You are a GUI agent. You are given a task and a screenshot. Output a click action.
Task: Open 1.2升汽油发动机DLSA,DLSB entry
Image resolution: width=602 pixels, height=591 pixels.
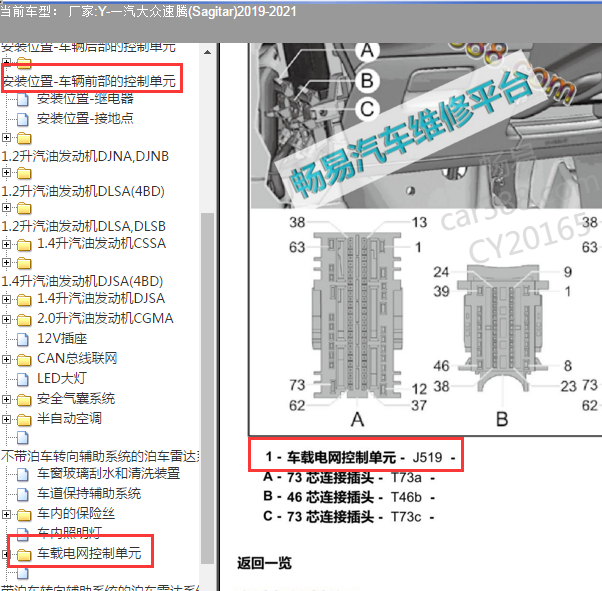click(x=83, y=226)
